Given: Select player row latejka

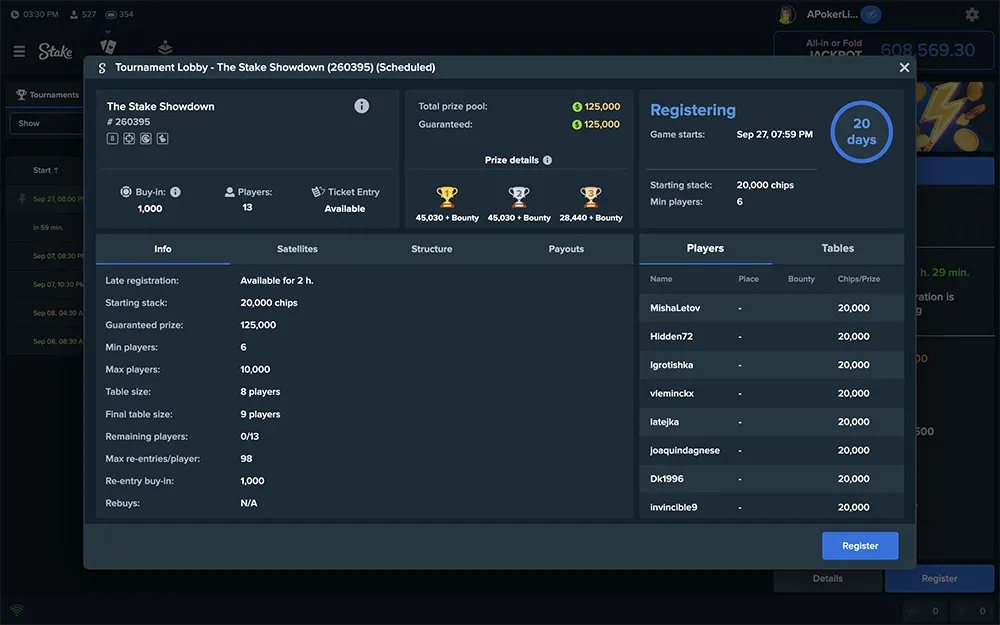Looking at the screenshot, I should coord(772,422).
